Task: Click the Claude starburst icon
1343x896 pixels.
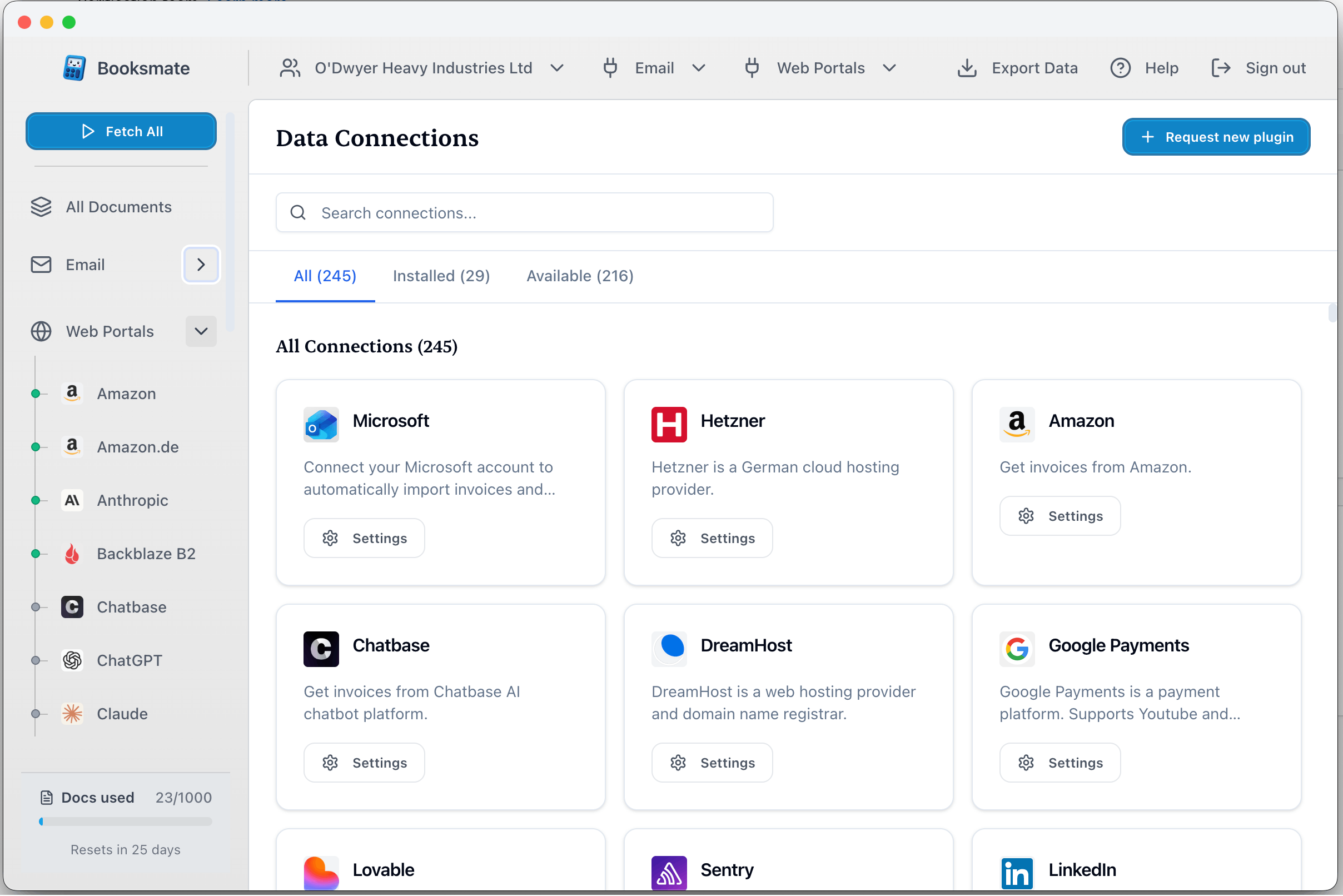Action: pyautogui.click(x=72, y=714)
